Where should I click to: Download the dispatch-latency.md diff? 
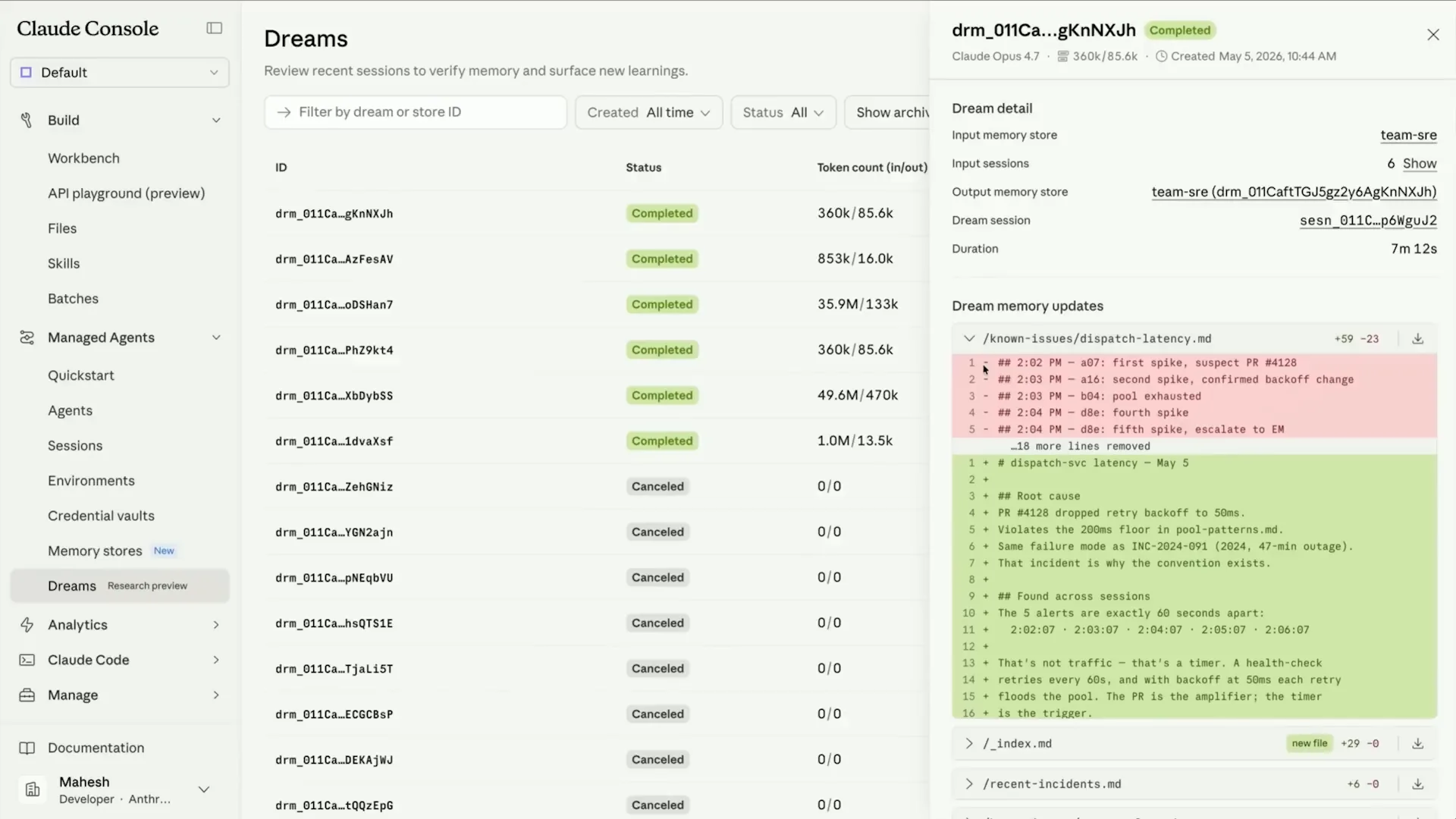[1417, 339]
